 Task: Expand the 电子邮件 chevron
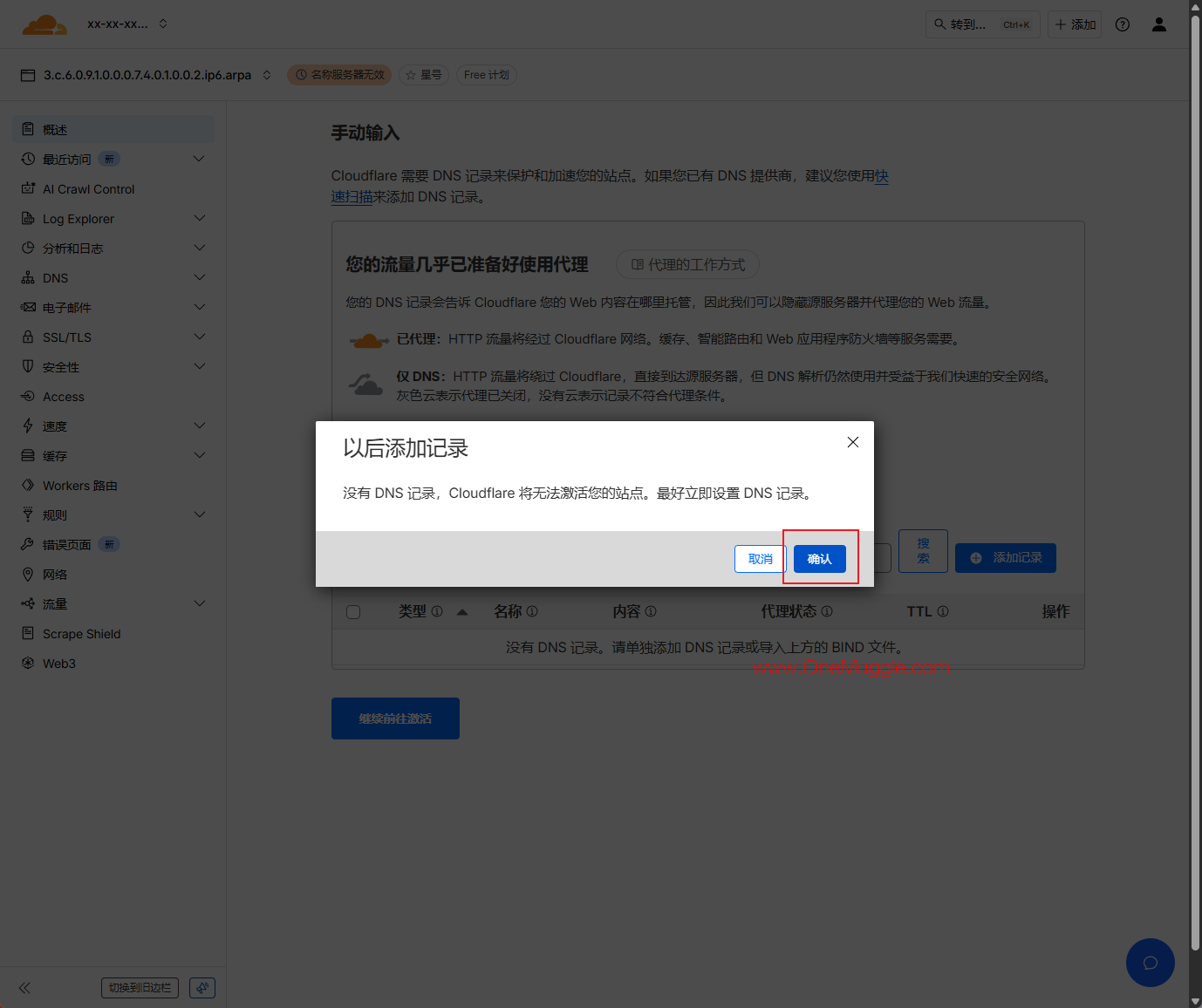(199, 307)
